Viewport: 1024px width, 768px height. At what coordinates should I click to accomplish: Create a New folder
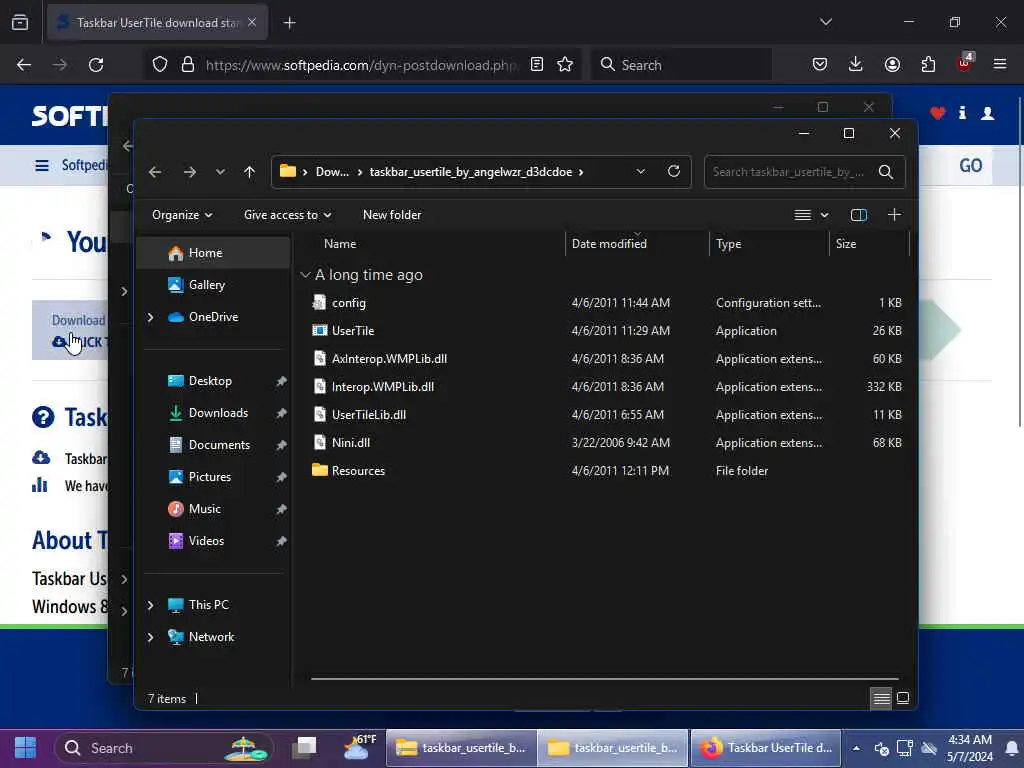pos(392,215)
